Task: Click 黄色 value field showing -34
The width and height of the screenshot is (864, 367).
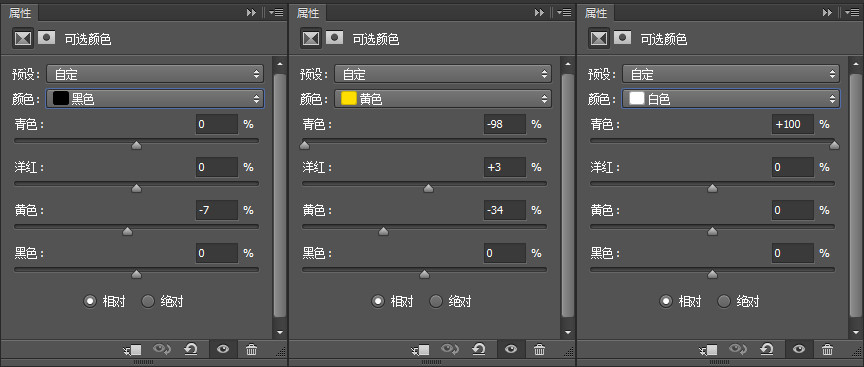Action: [x=505, y=210]
